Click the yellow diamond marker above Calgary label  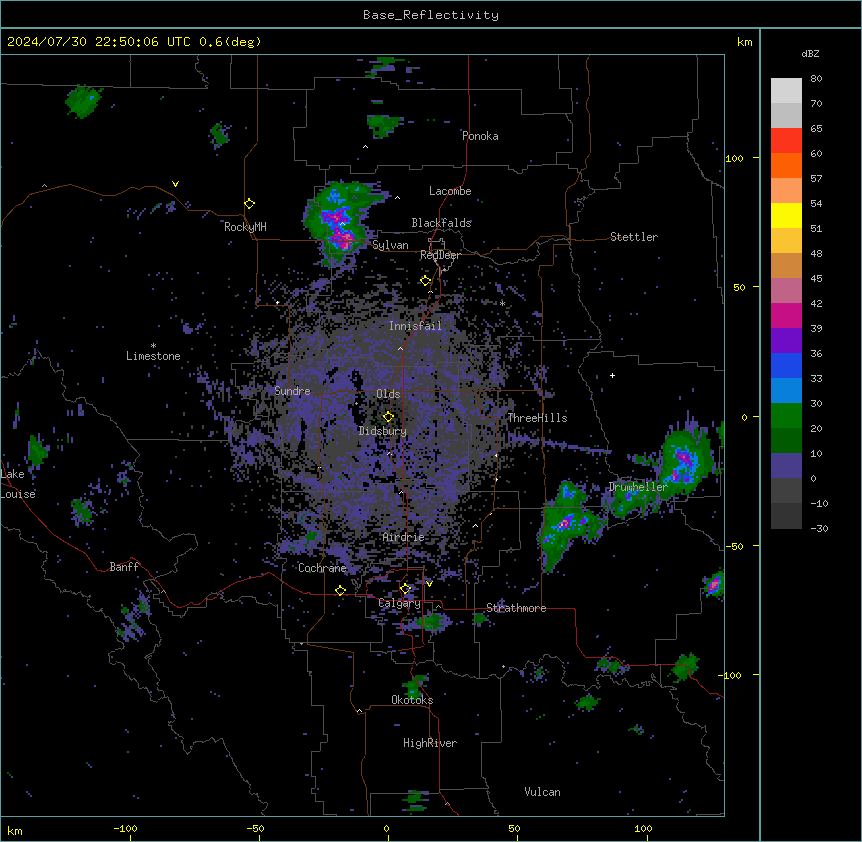coord(405,589)
